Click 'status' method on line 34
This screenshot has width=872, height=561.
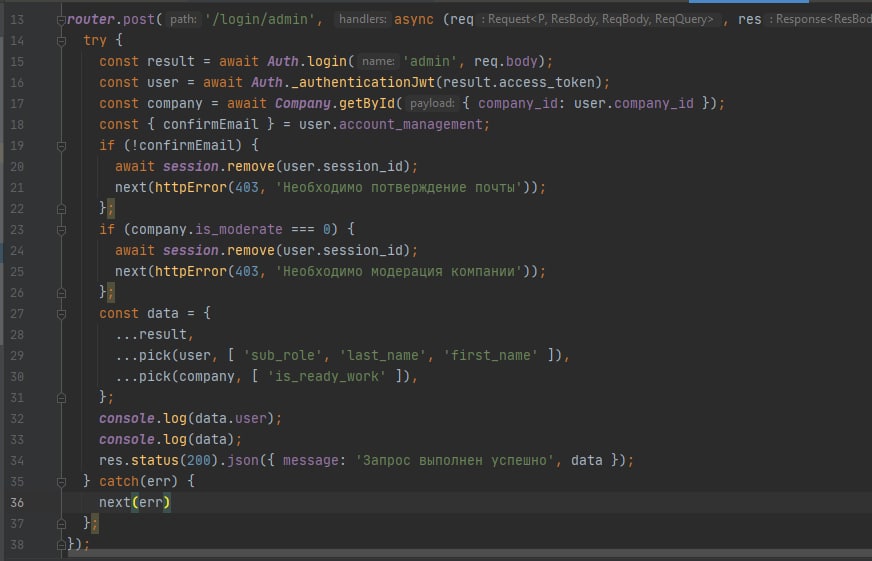pyautogui.click(x=155, y=460)
